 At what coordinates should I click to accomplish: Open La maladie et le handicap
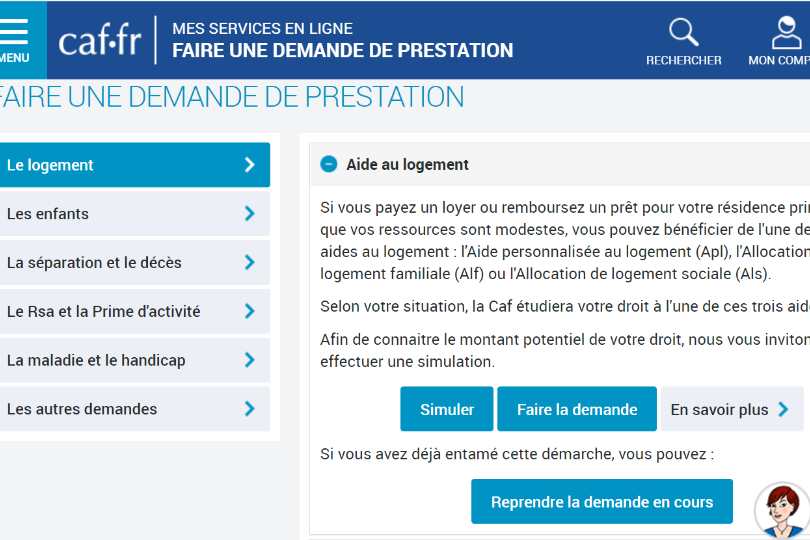[x=135, y=360]
